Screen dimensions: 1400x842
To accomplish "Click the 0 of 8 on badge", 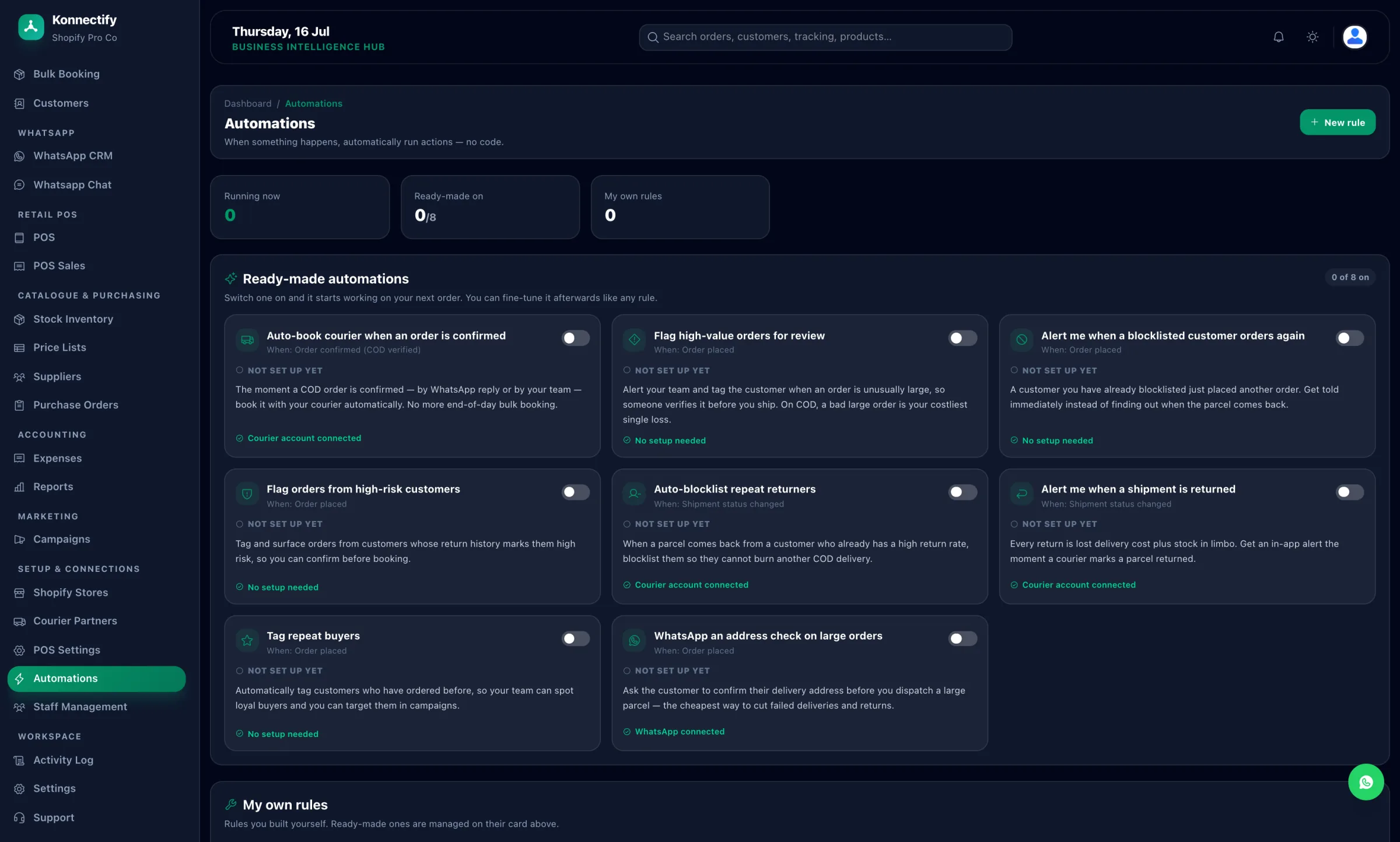I will (x=1350, y=278).
